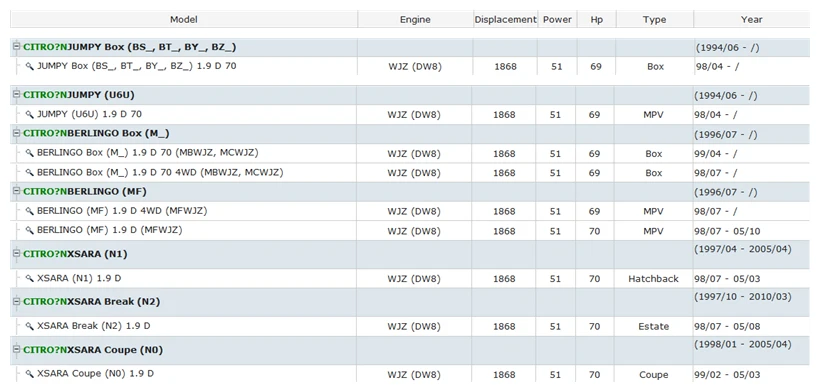
Task: Click year range (1997/04 - 2005/04)
Action: pos(743,249)
